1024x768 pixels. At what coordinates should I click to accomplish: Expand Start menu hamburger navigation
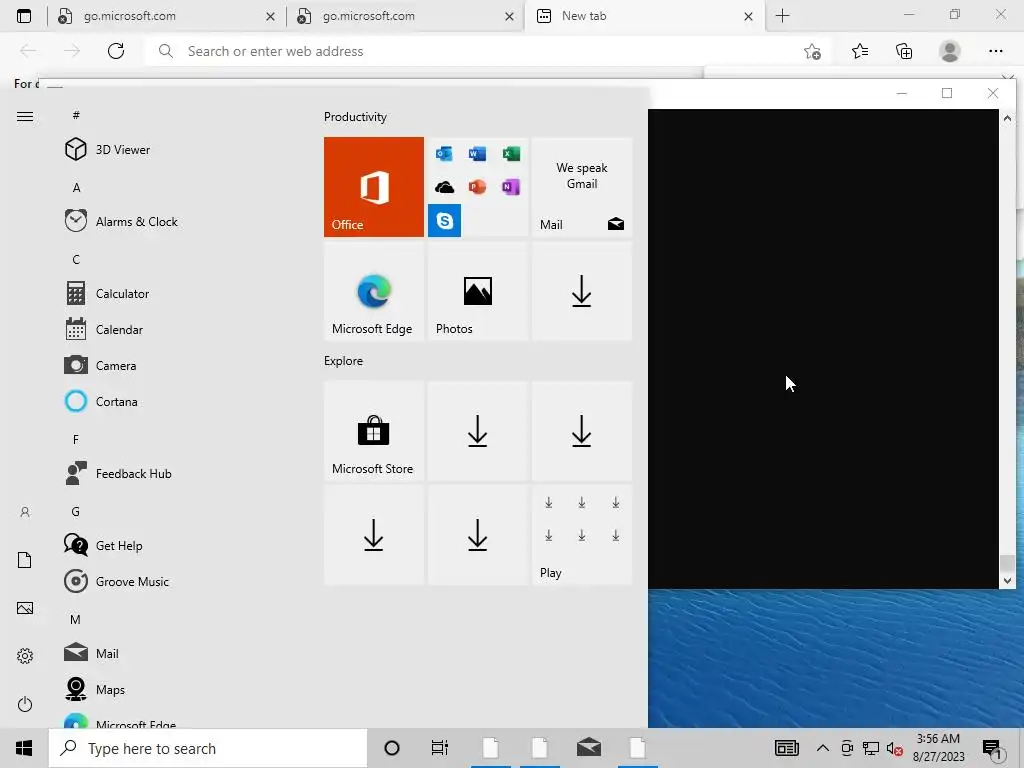coord(25,116)
